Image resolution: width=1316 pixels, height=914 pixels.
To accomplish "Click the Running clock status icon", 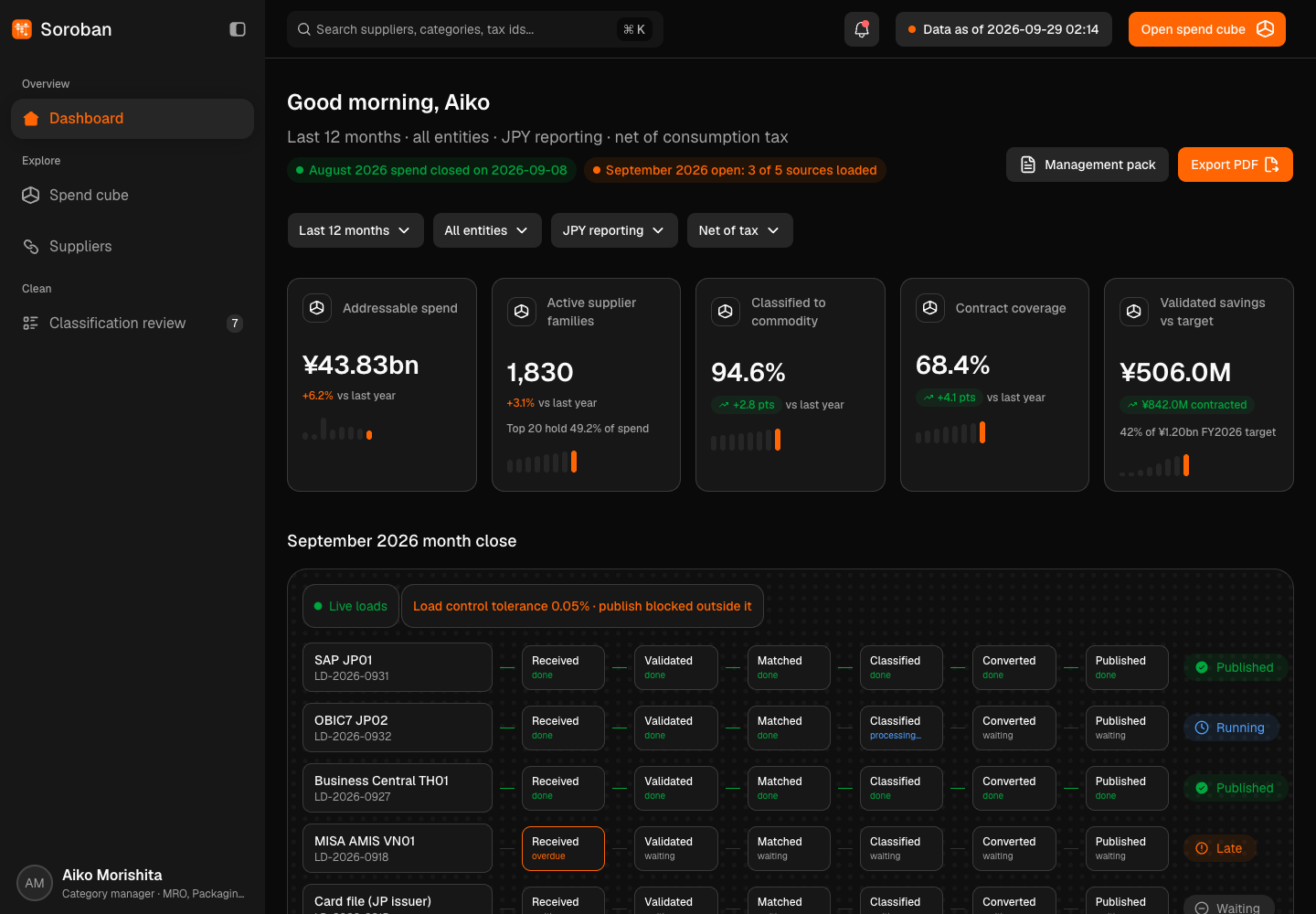I will pyautogui.click(x=1202, y=728).
